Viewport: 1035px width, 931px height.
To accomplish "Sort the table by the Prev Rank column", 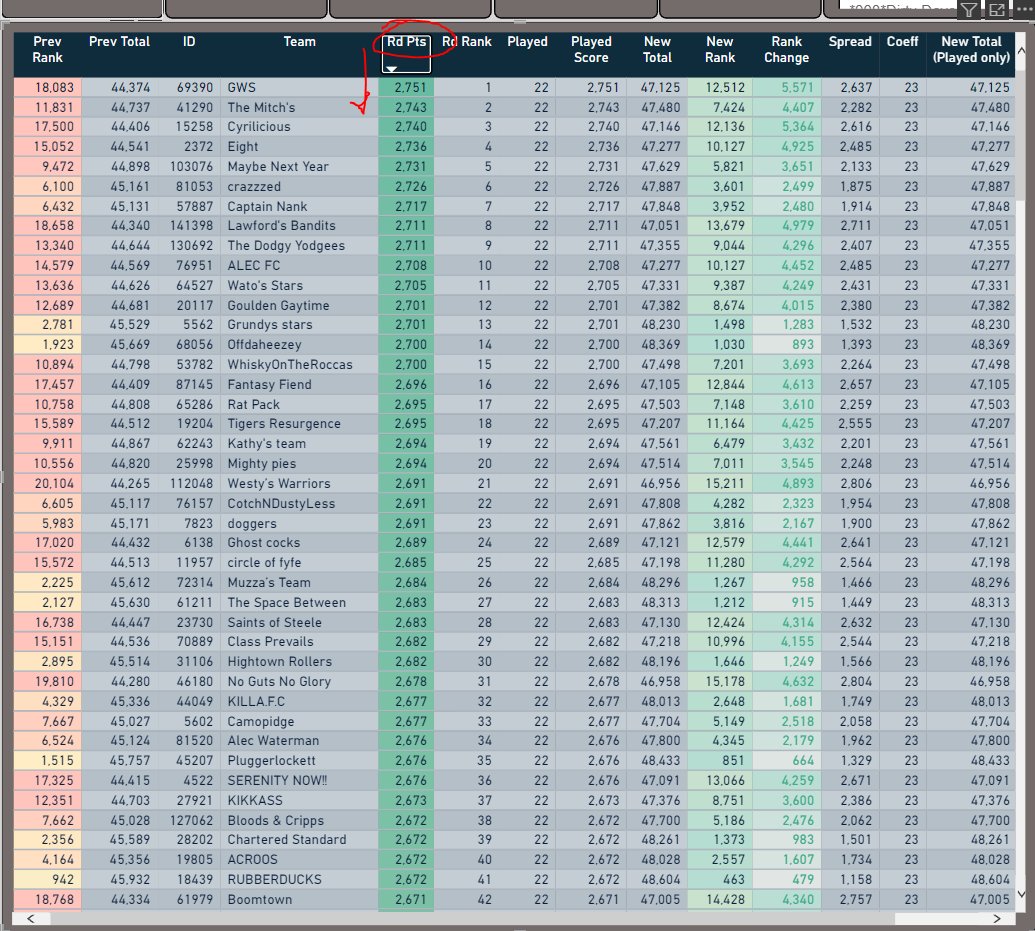I will click(46, 48).
